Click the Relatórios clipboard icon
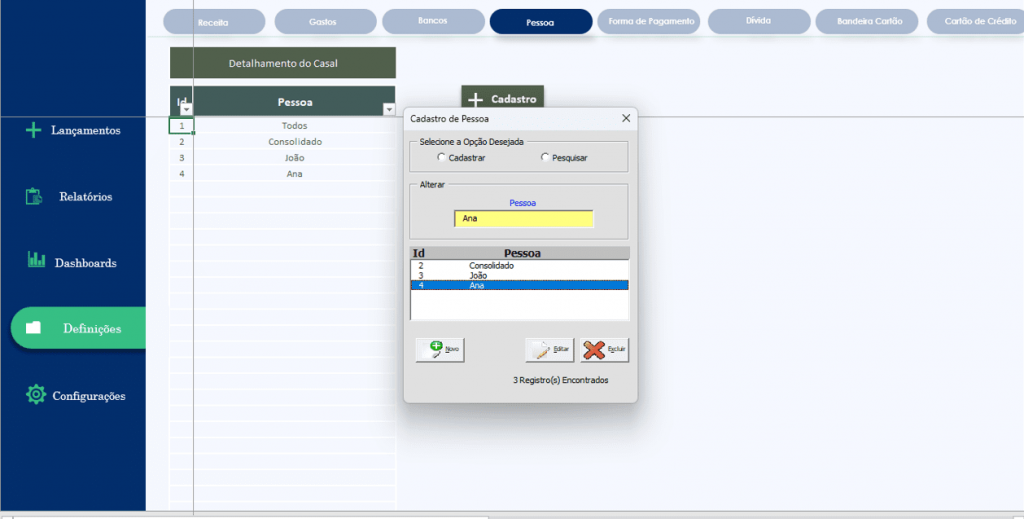Screen dimensions: 1024x519 point(34,197)
